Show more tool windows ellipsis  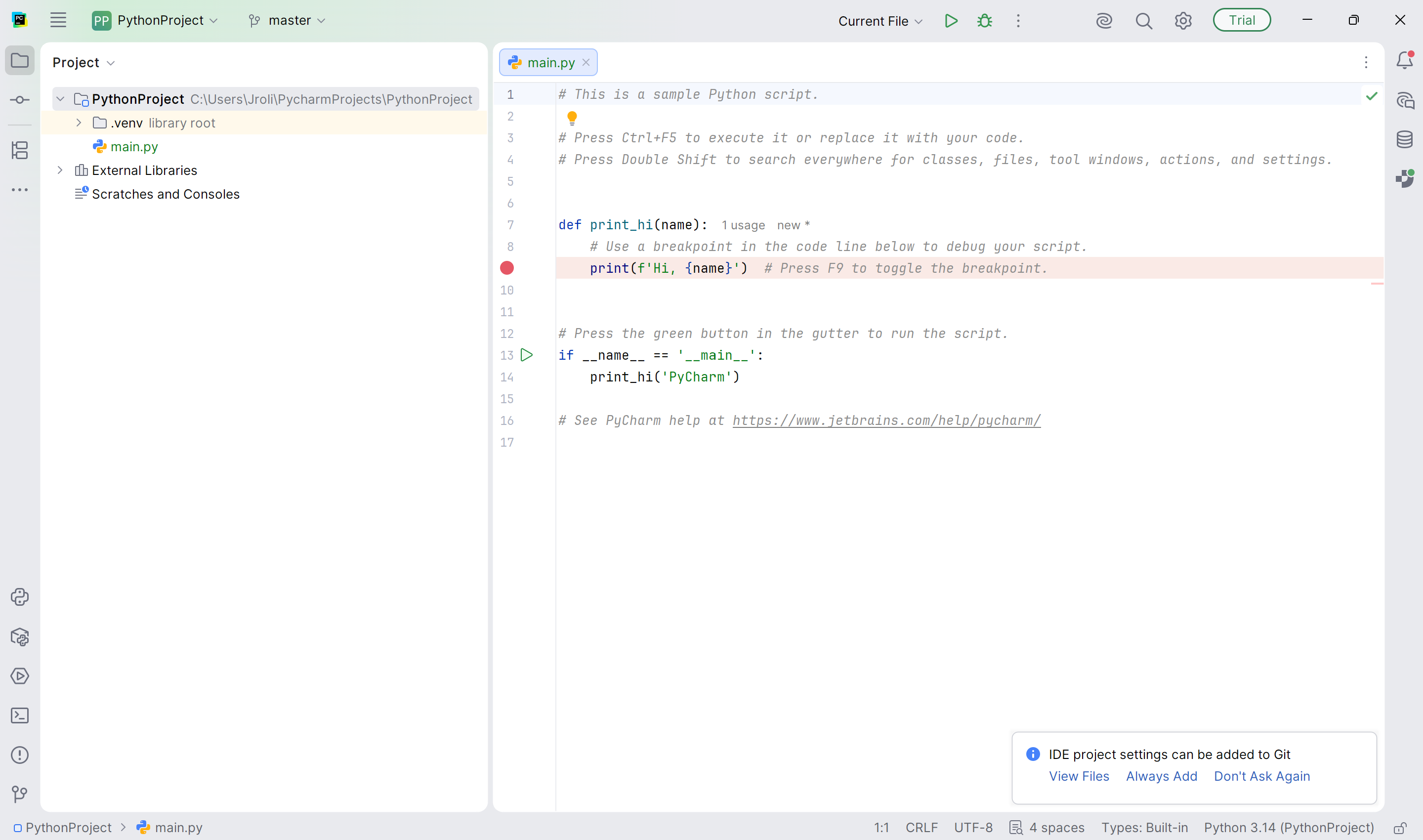[20, 190]
